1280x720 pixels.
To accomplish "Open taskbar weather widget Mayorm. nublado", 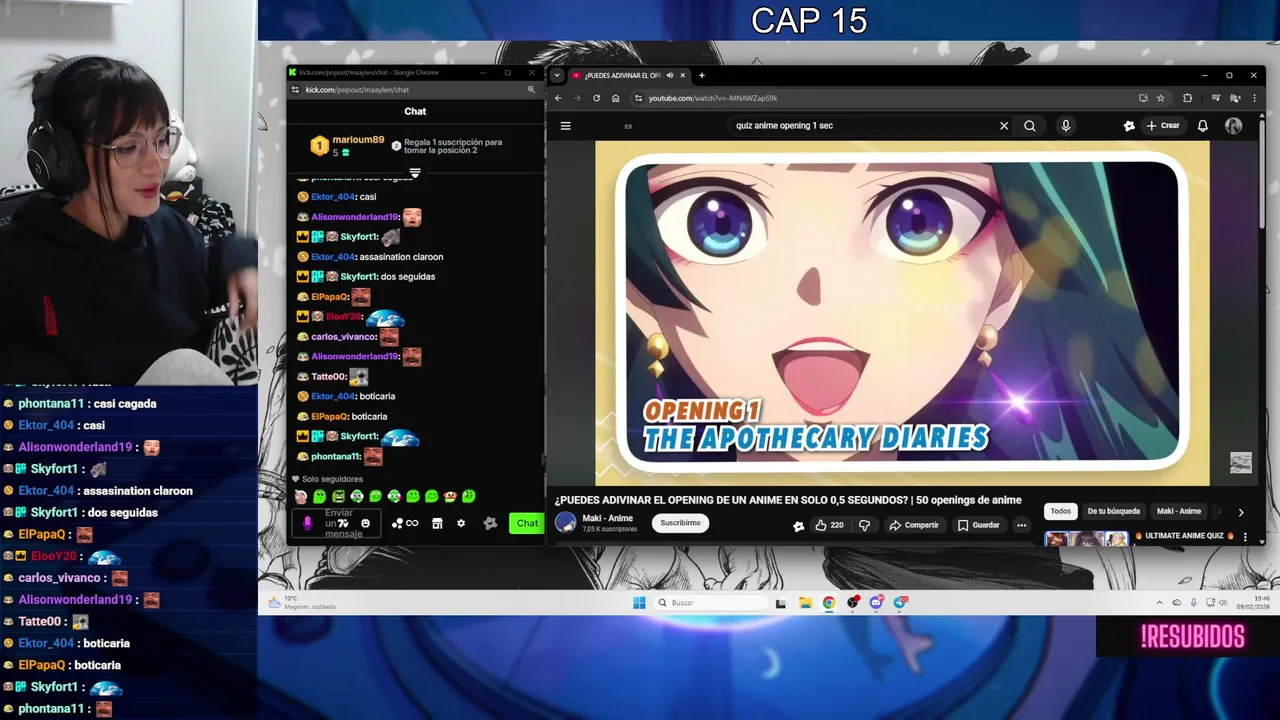I will pos(303,602).
